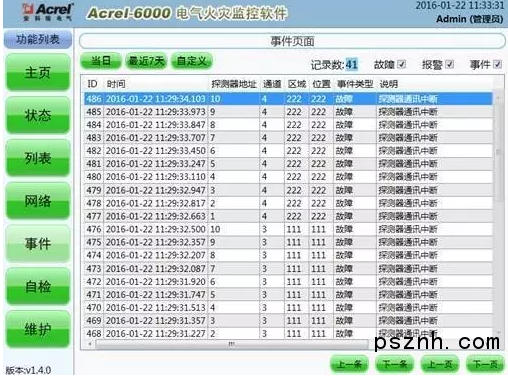Click the horizontal scrollbar thumb of table
This screenshot has width=508, height=380.
pos(232,344)
